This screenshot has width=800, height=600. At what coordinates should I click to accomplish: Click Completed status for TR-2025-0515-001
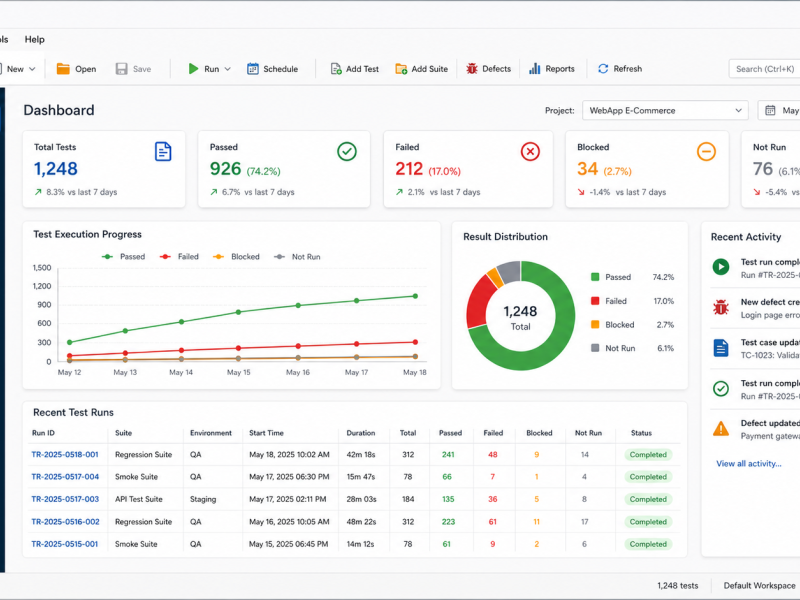[648, 544]
